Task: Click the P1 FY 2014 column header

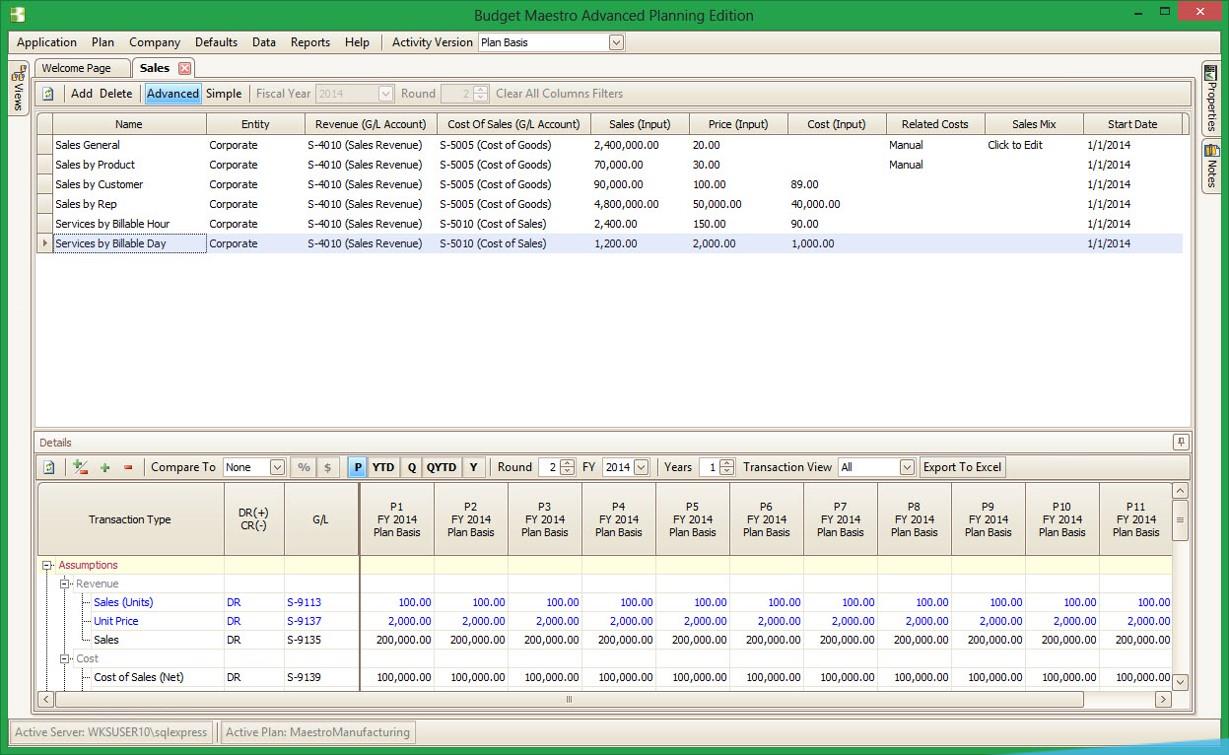Action: pyautogui.click(x=397, y=520)
